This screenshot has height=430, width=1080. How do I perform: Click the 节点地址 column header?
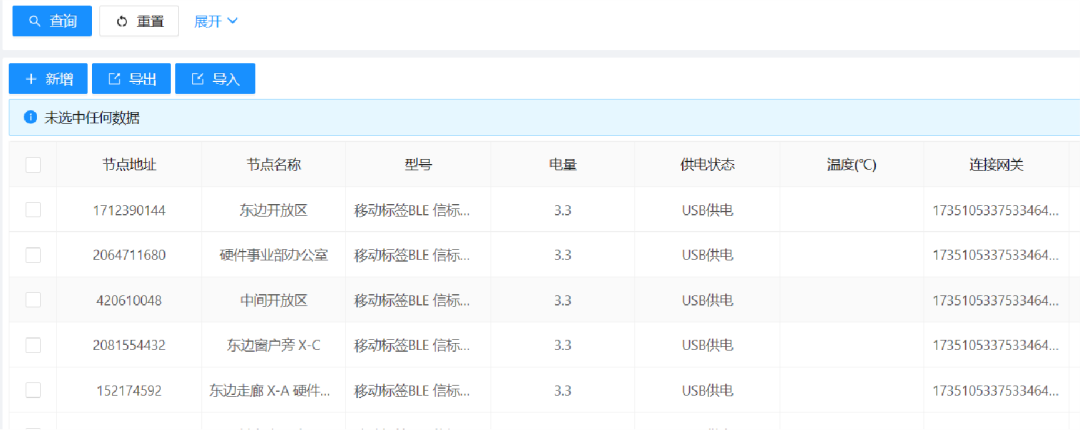click(129, 165)
